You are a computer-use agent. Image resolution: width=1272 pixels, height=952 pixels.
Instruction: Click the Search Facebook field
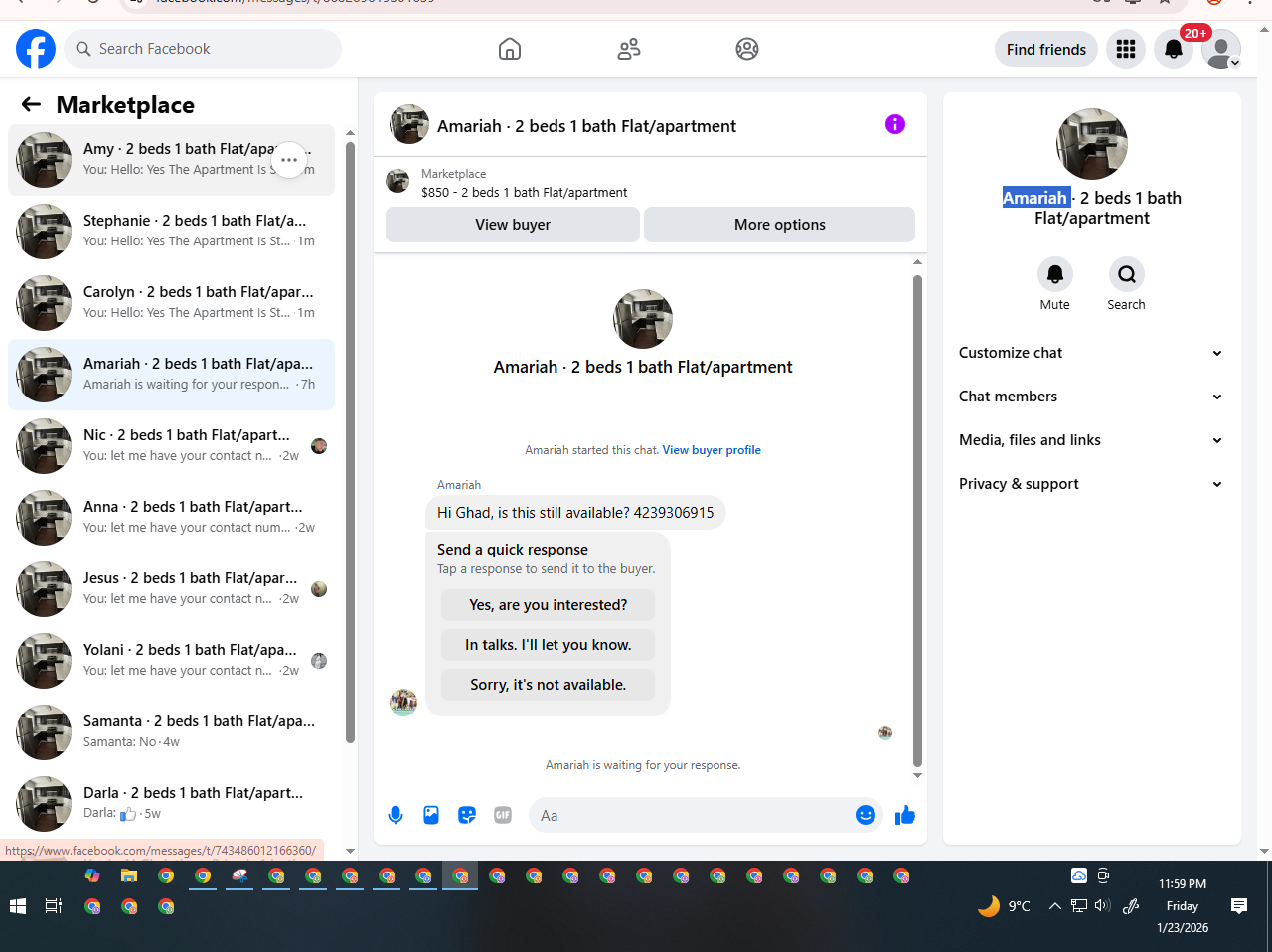tap(203, 49)
